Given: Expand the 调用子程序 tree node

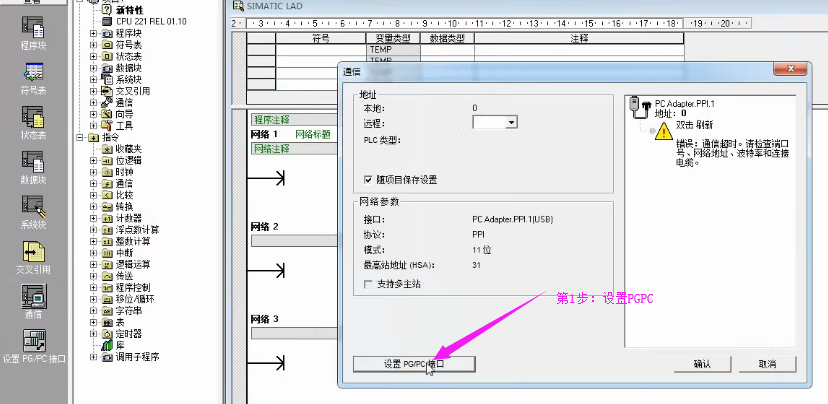Looking at the screenshot, I should click(93, 357).
